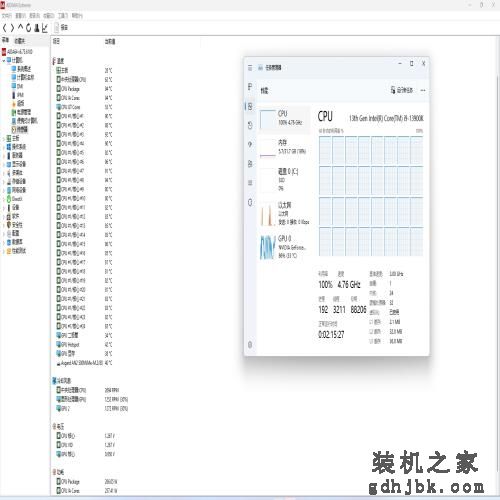The height and width of the screenshot is (500, 500).
Task: Click Run new task in Task Manager
Action: [402, 90]
